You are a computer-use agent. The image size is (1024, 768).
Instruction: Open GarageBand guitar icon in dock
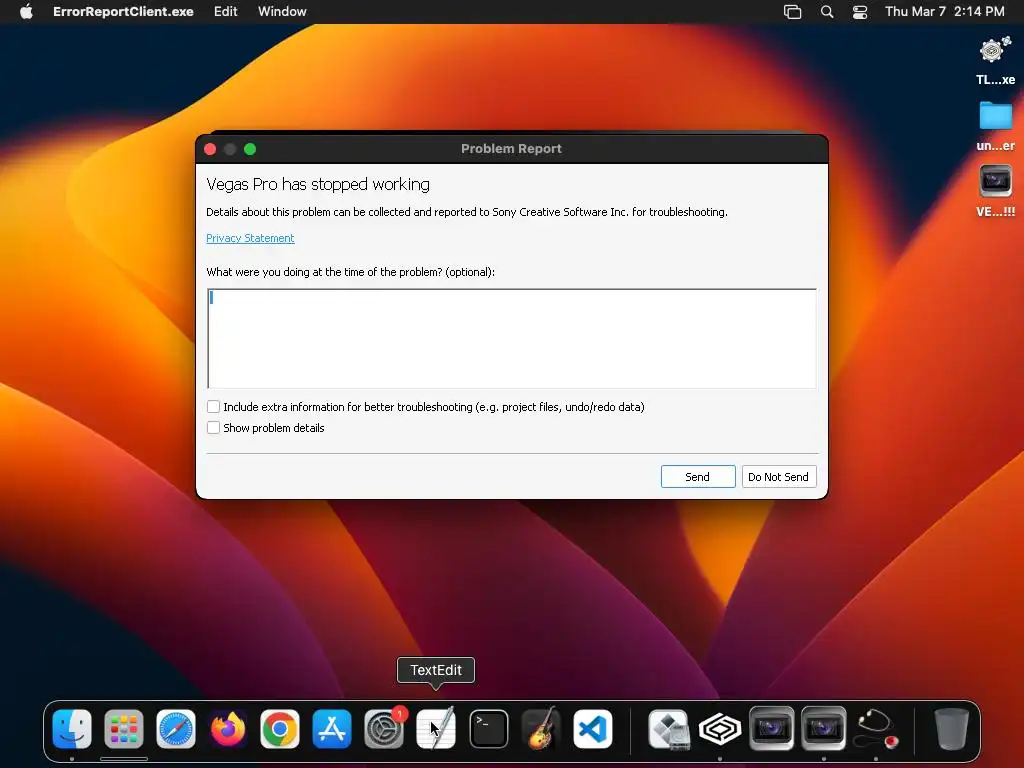pyautogui.click(x=541, y=729)
